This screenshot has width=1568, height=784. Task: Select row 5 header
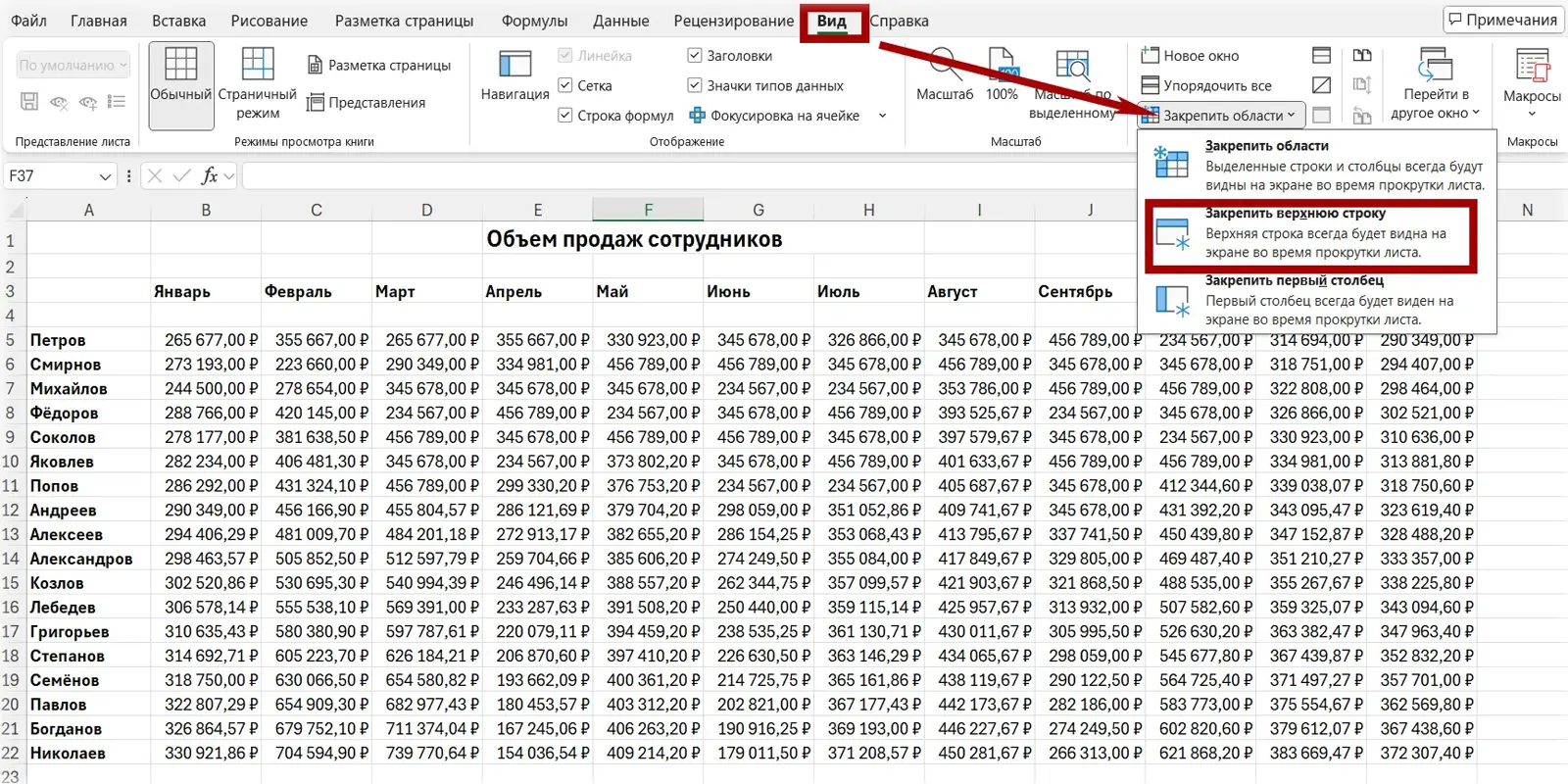[x=11, y=340]
